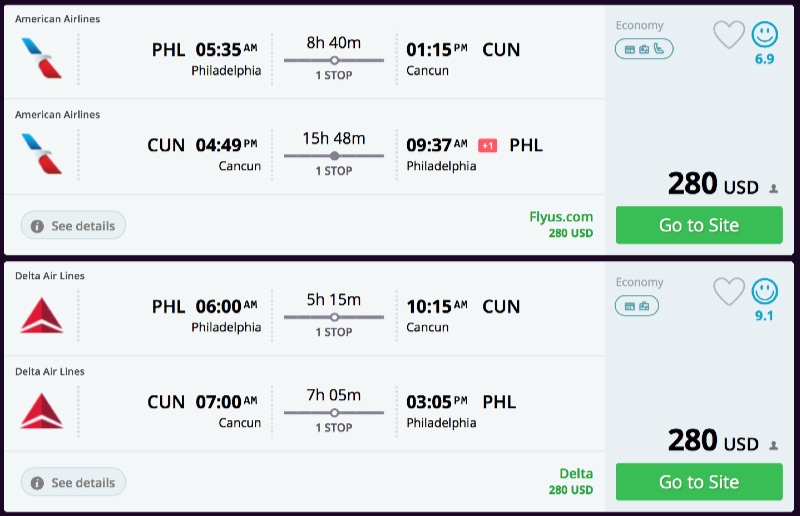The height and width of the screenshot is (516, 800).
Task: Click the American Airlines logo on the 04:49 flight
Action: tap(41, 155)
